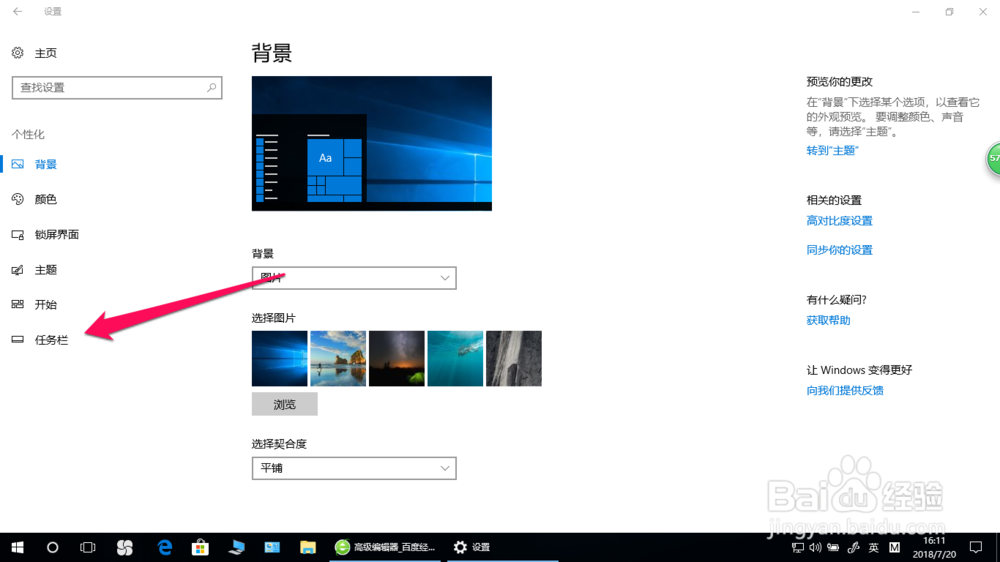Open File Explorer folder on taskbar
The width and height of the screenshot is (1000, 562).
[308, 547]
